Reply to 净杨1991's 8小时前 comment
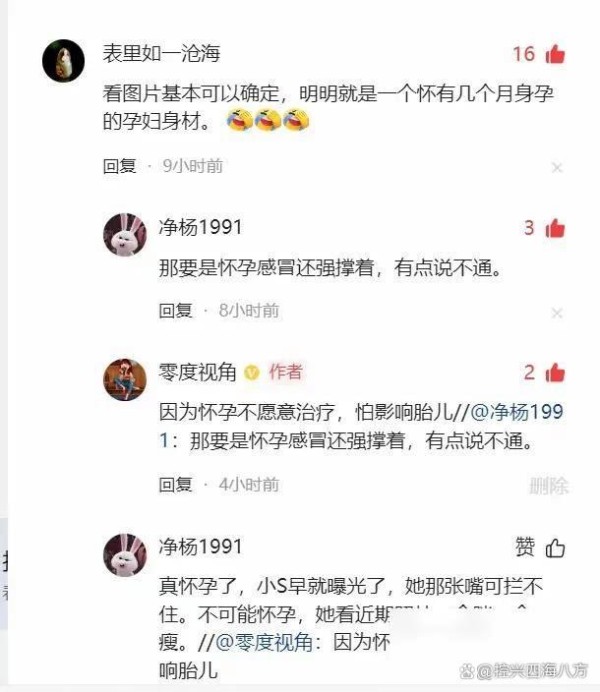 176,311
